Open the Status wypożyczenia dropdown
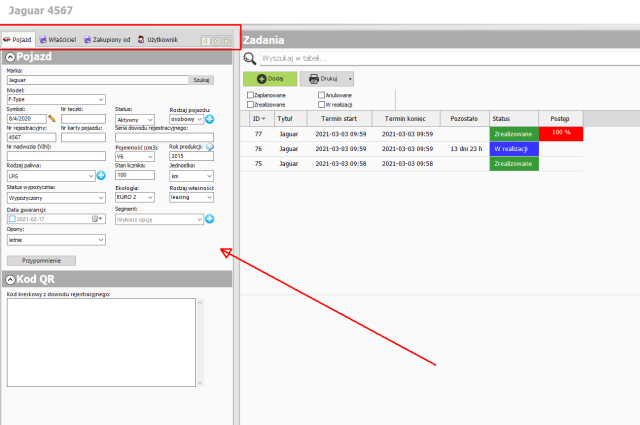The width and height of the screenshot is (640, 425). click(x=56, y=198)
